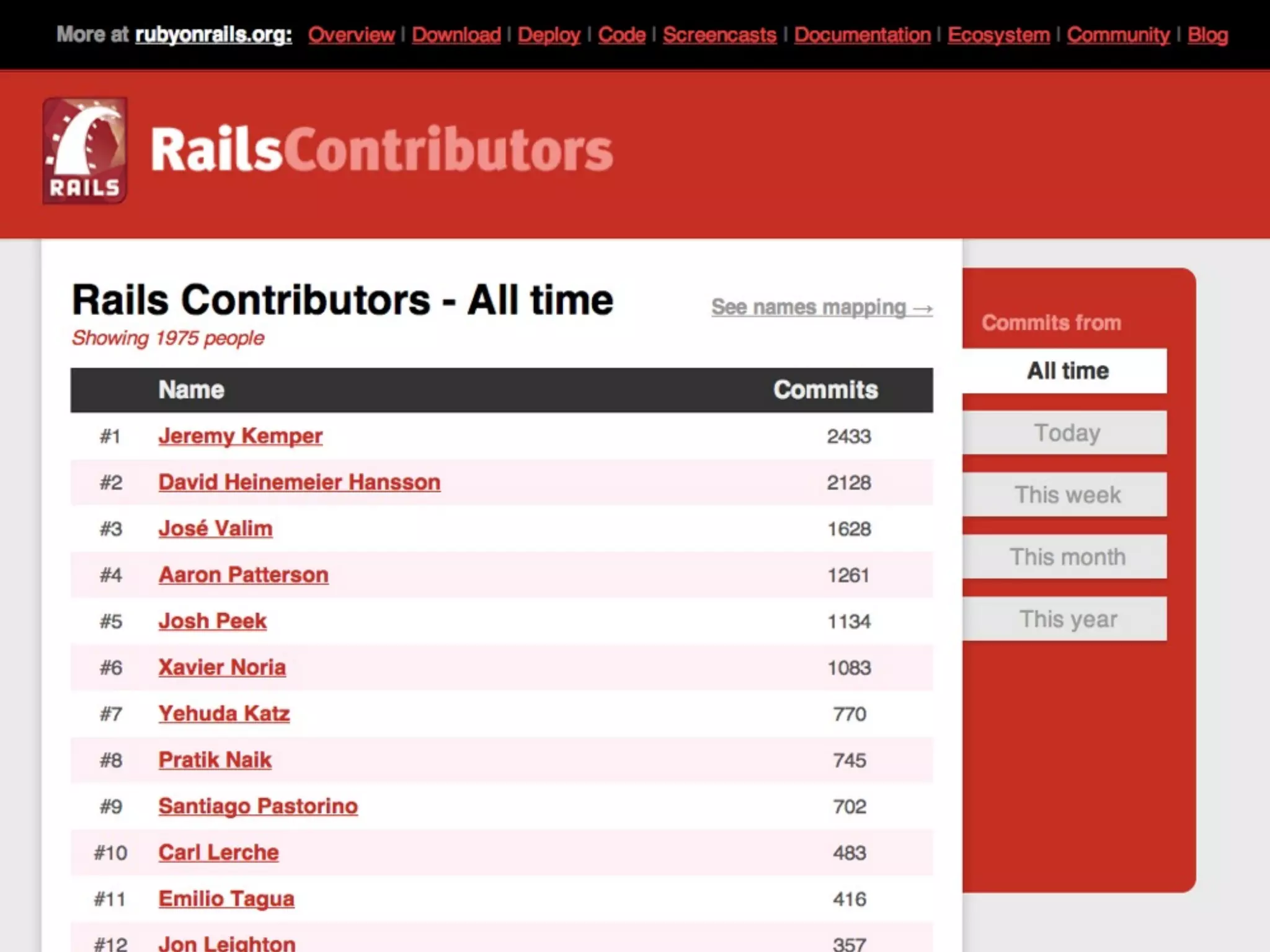Click José Valim contributor link
Viewport: 1270px width, 952px height.
pyautogui.click(x=215, y=529)
